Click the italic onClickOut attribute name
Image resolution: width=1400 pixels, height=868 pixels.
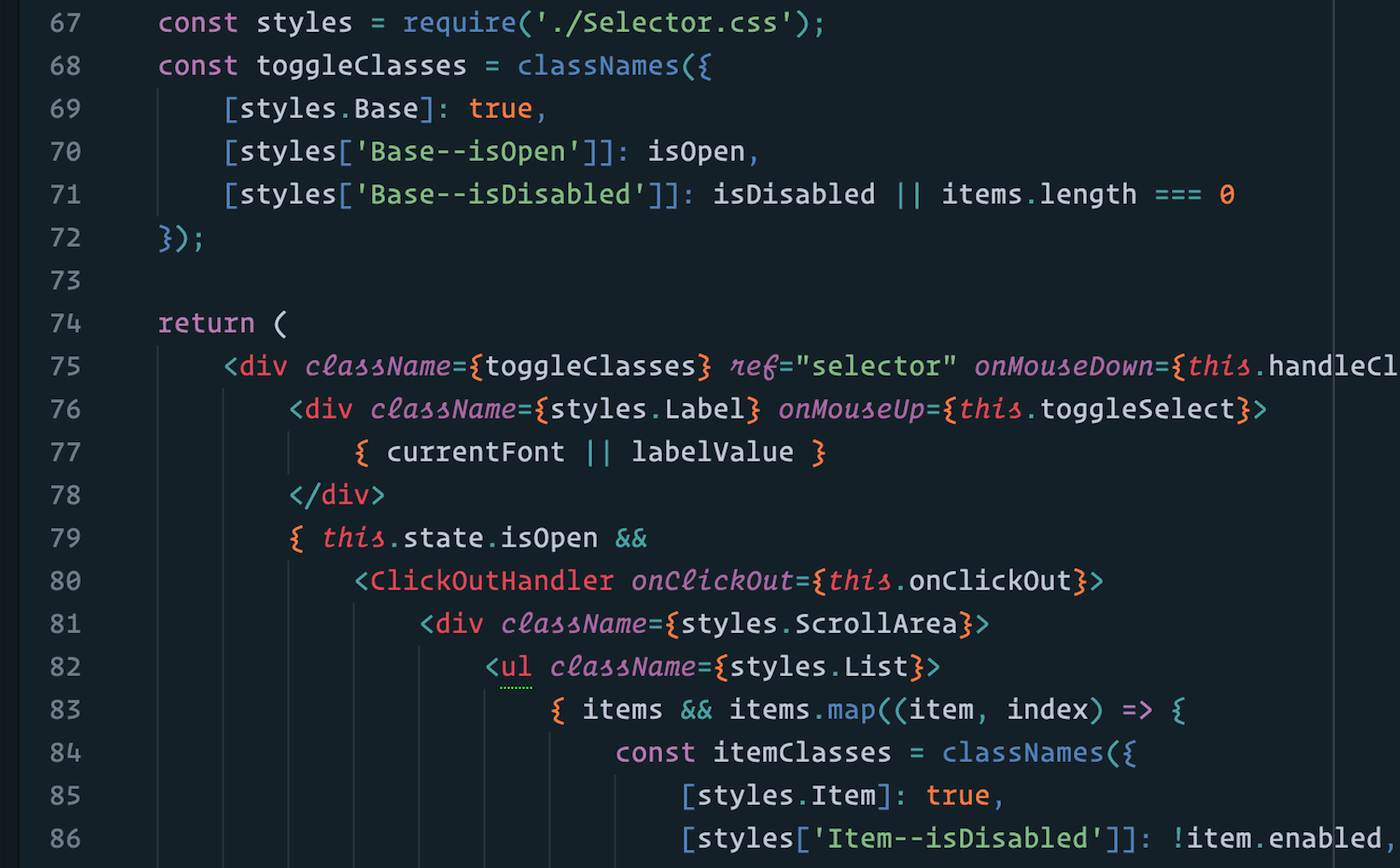pyautogui.click(x=713, y=580)
